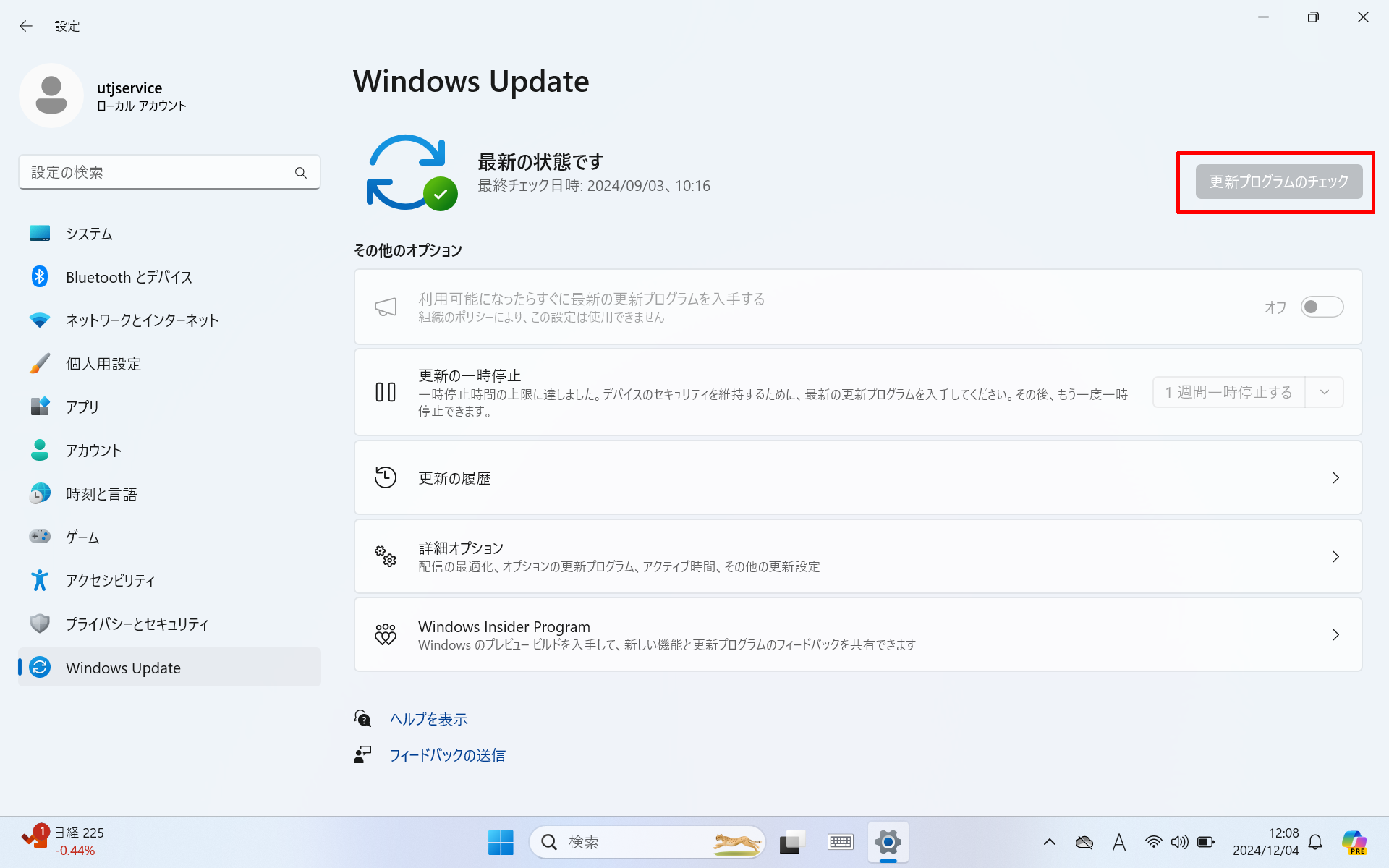1389x868 pixels.
Task: Select アカウント in the sidebar
Action: [169, 451]
